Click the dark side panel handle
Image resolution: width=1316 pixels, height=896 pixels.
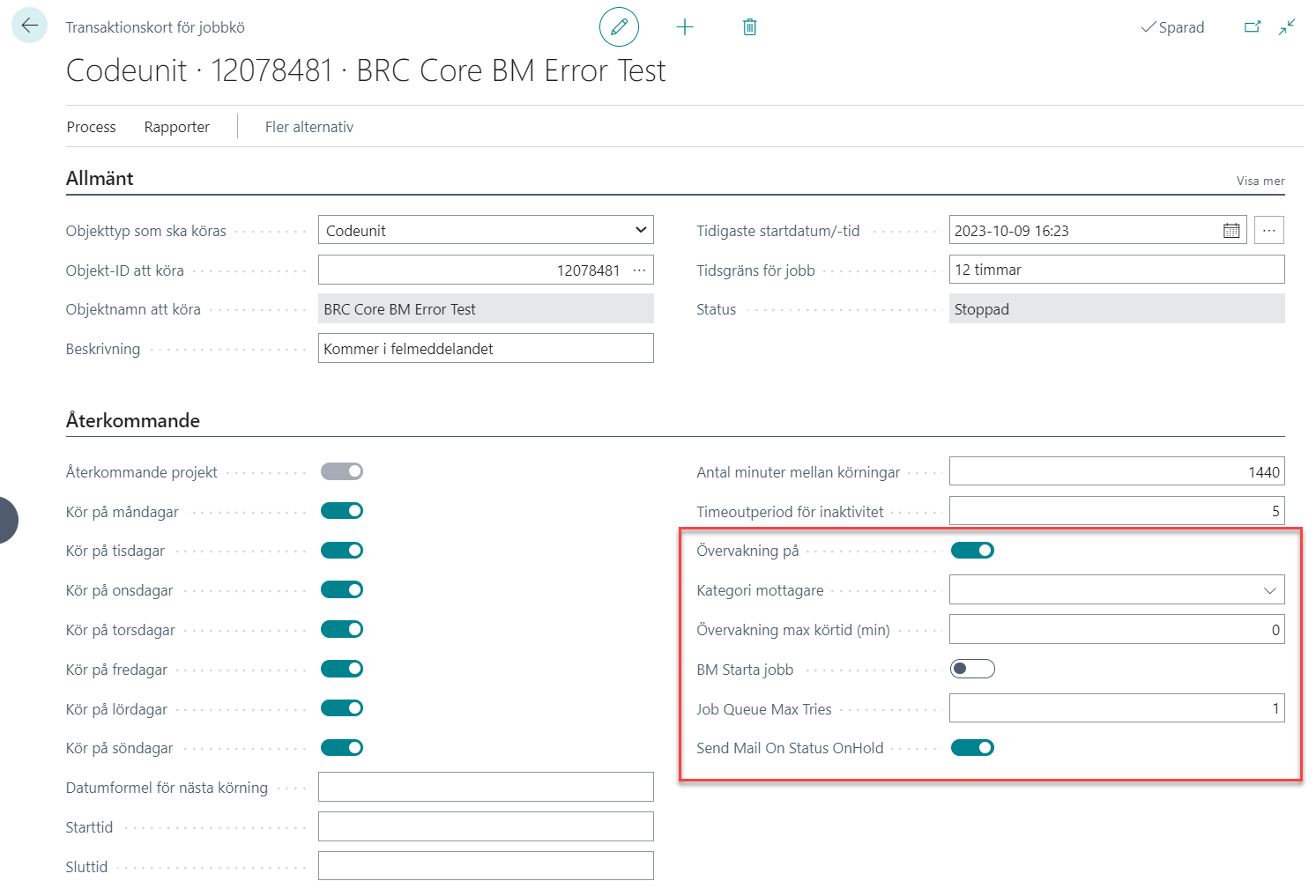pos(8,520)
